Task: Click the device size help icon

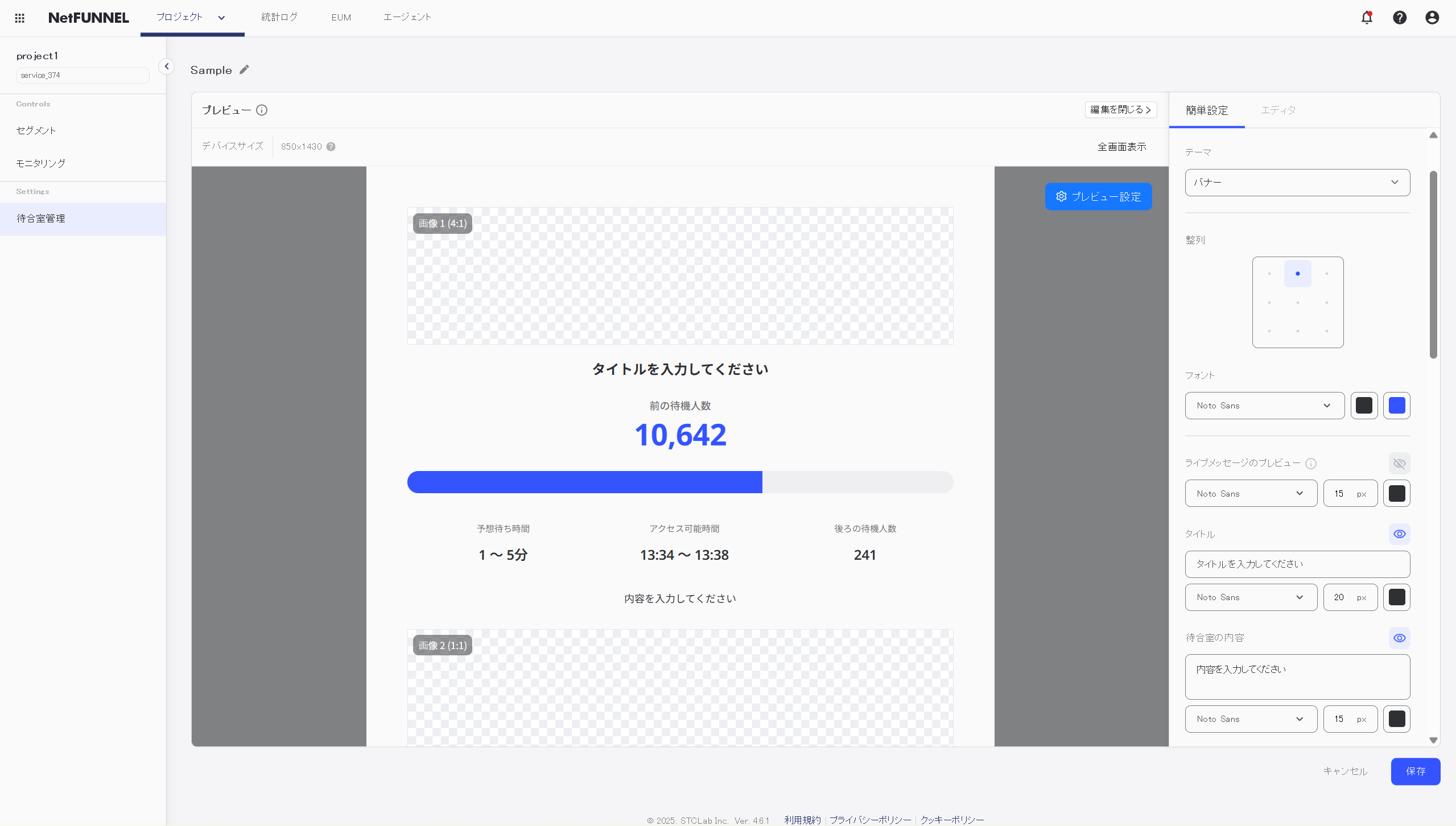Action: [x=331, y=147]
